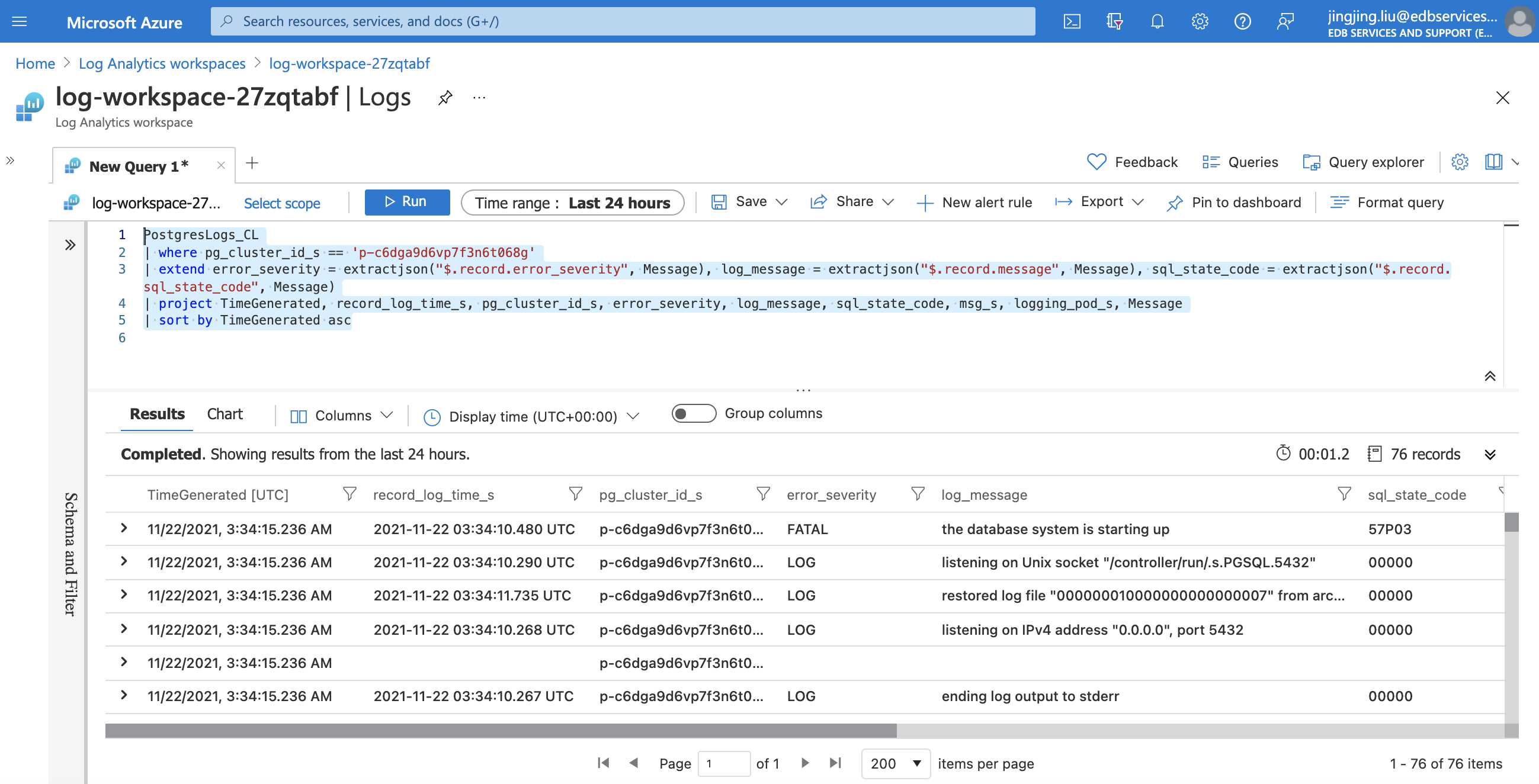Open portal settings gear in header
The width and height of the screenshot is (1539, 784).
[x=1200, y=21]
